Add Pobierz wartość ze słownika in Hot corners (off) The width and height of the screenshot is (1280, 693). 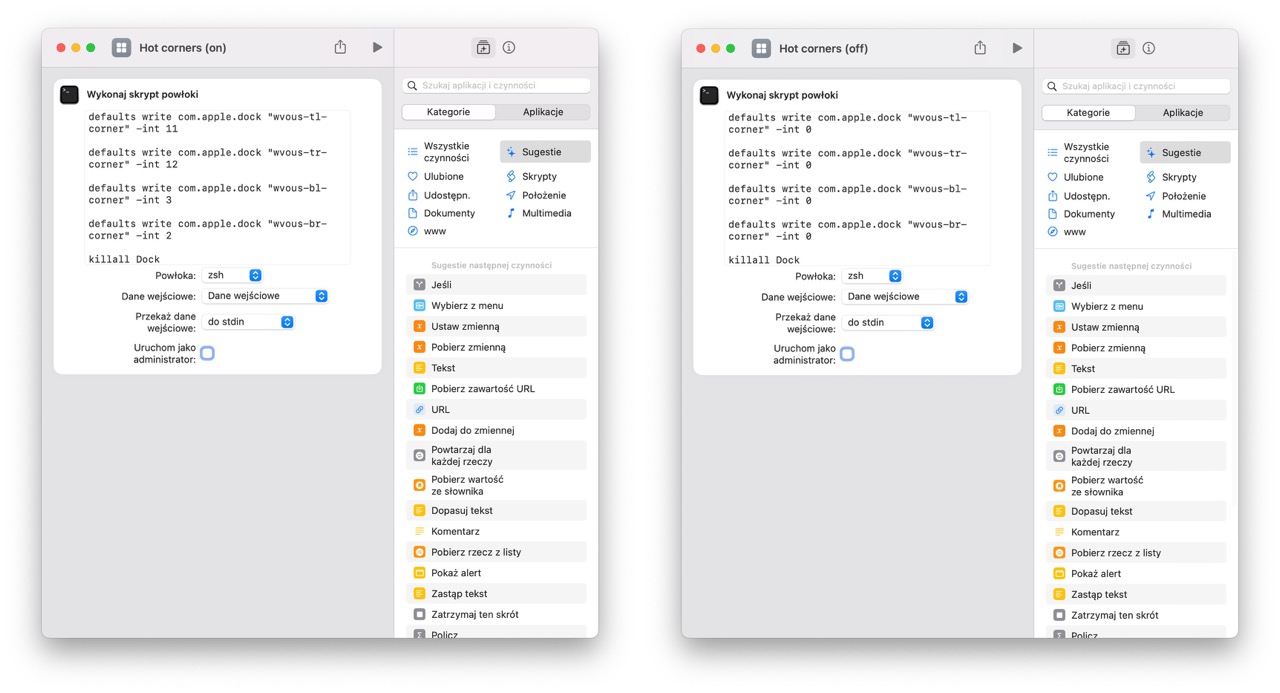click(1136, 486)
